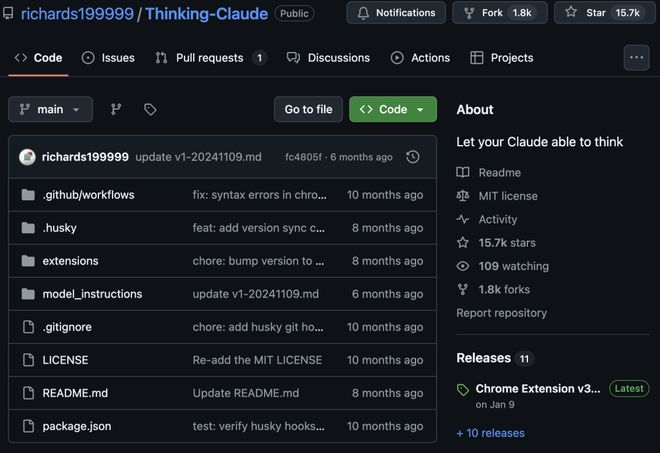
Task: Click the Readme book icon in About
Action: coord(463,172)
